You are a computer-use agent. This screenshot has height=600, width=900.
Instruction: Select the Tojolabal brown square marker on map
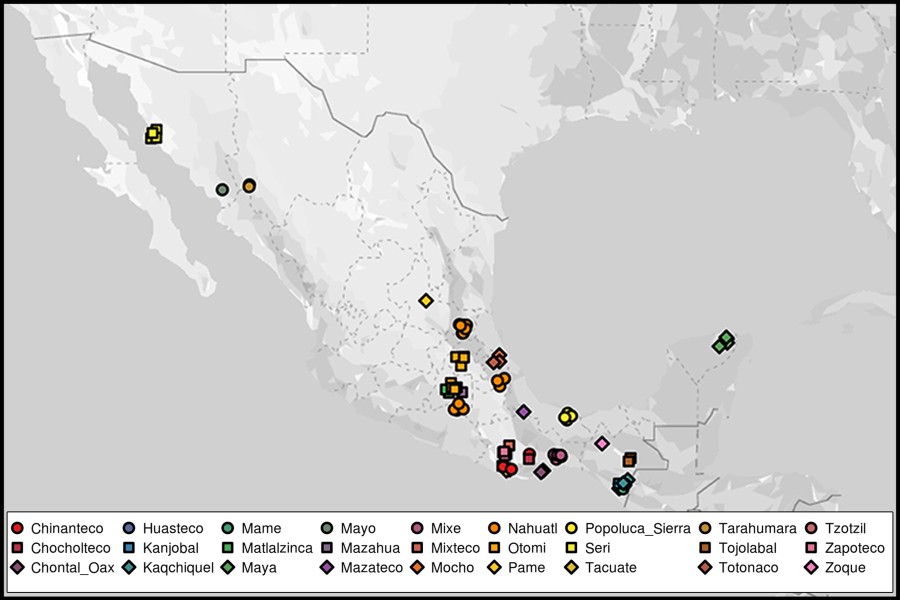pos(630,459)
